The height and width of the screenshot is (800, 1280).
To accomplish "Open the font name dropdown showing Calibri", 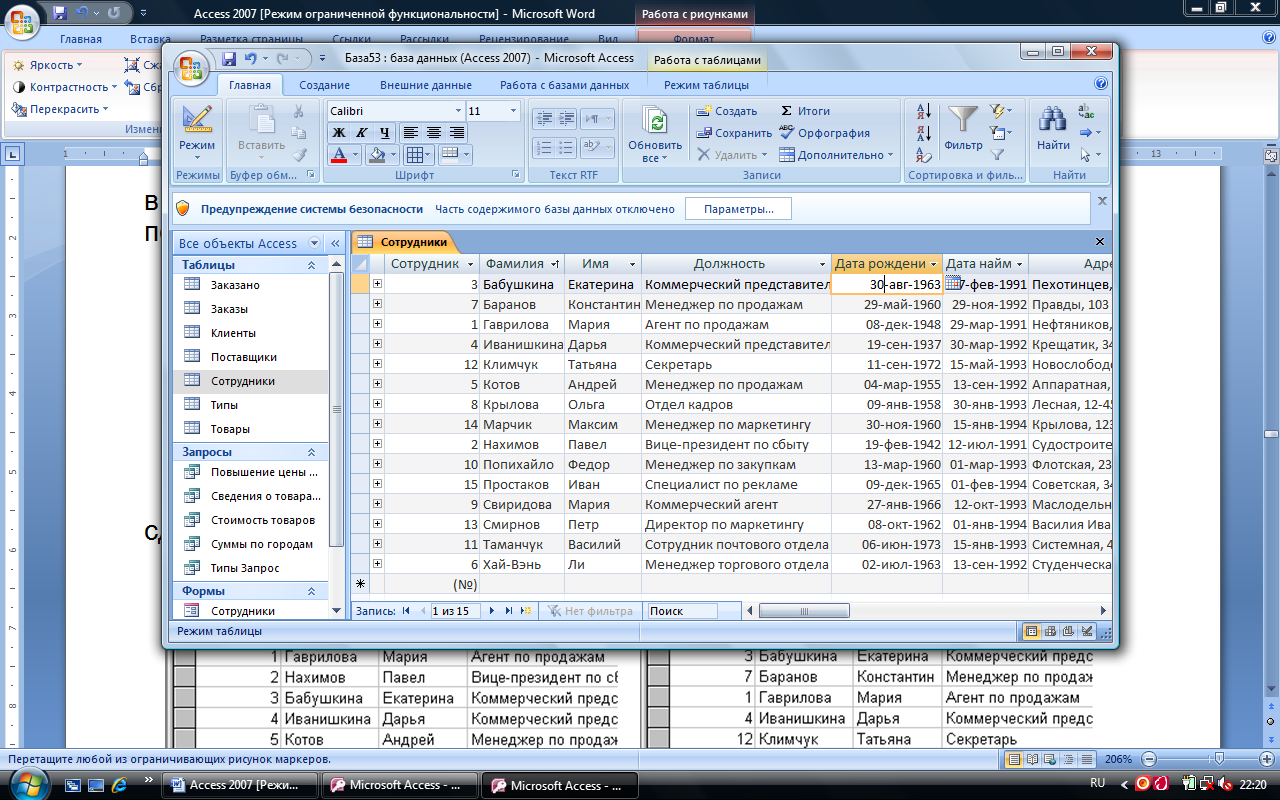I will tap(459, 111).
